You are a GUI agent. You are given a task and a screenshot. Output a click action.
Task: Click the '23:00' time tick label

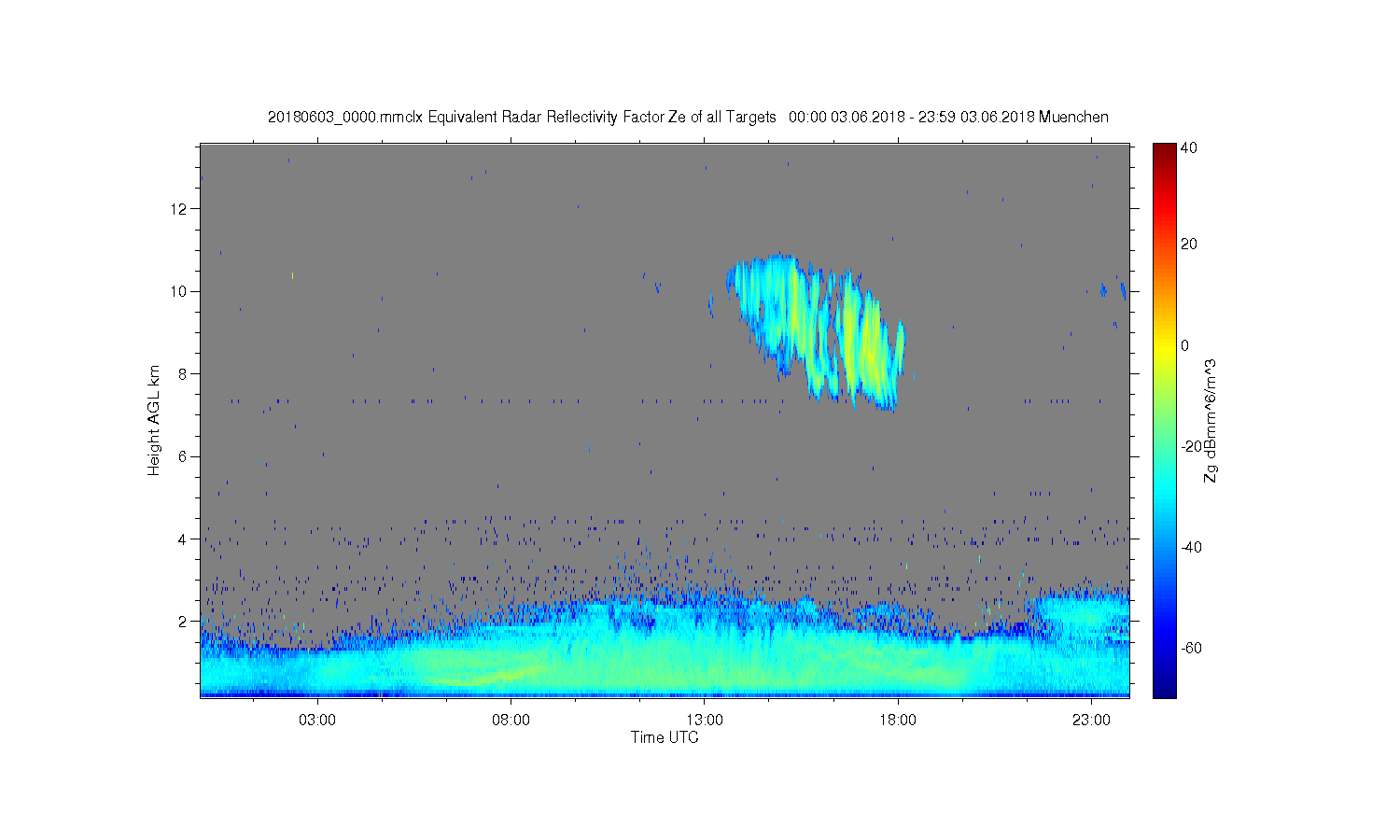pyautogui.click(x=1091, y=720)
